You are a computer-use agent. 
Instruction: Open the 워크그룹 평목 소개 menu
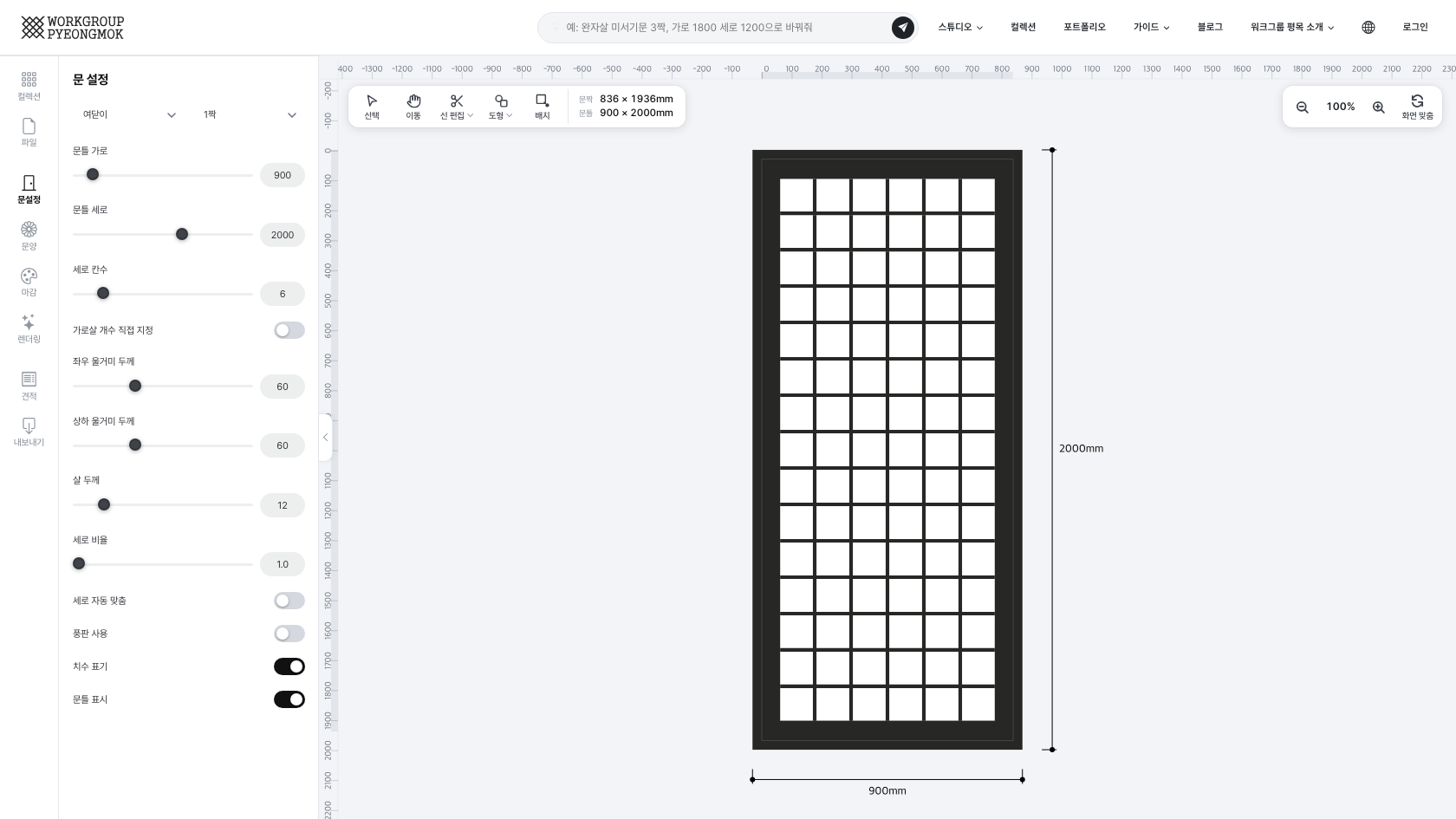(x=1292, y=28)
